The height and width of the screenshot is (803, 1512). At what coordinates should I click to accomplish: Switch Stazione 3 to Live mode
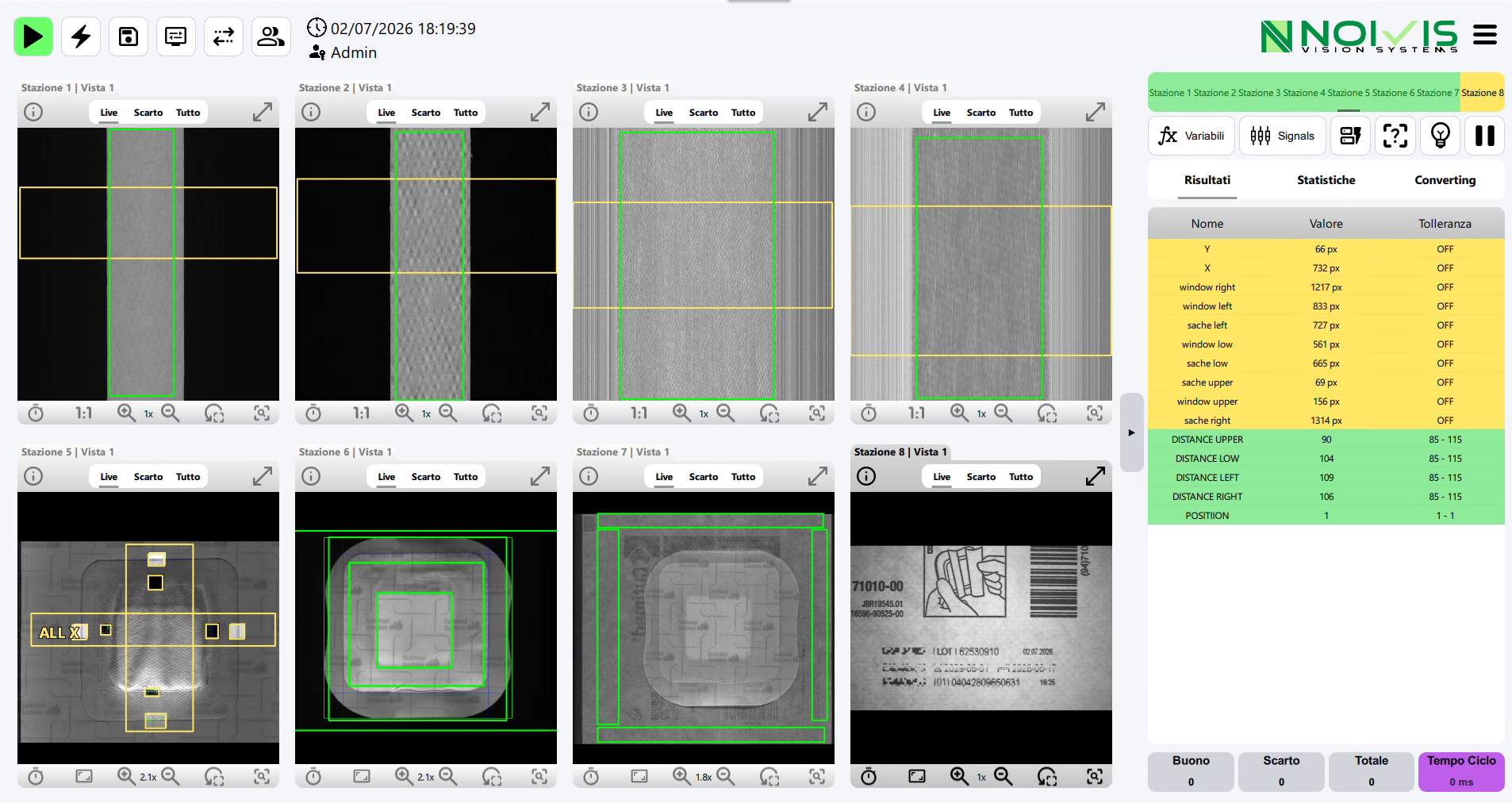664,113
